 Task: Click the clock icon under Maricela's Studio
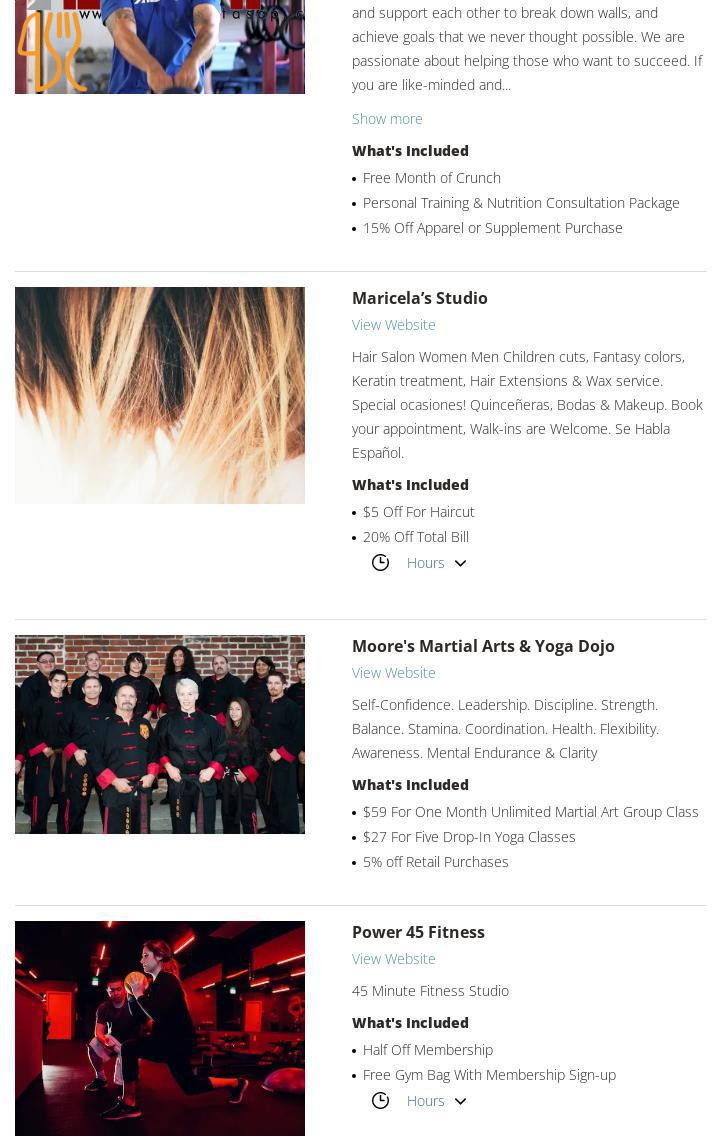(381, 563)
